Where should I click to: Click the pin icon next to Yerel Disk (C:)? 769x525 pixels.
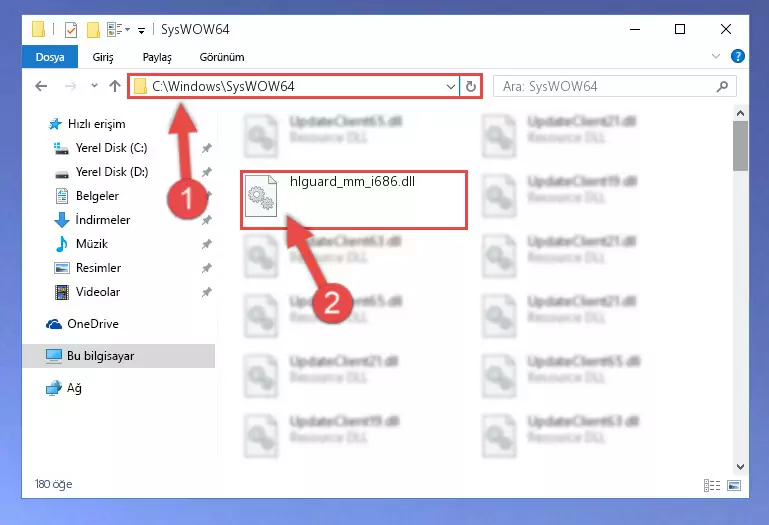(x=206, y=148)
